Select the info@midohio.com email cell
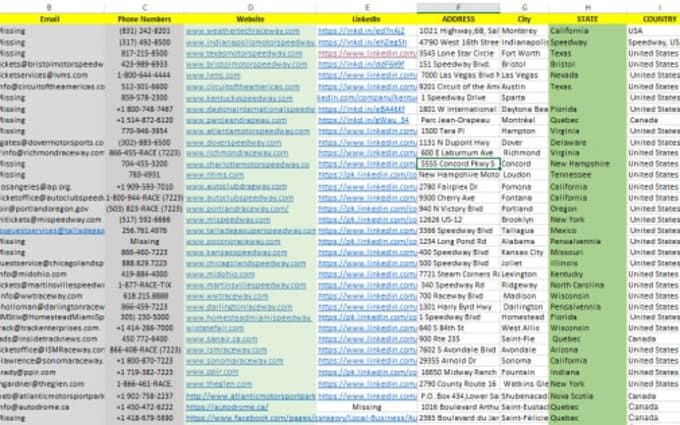 (52, 275)
